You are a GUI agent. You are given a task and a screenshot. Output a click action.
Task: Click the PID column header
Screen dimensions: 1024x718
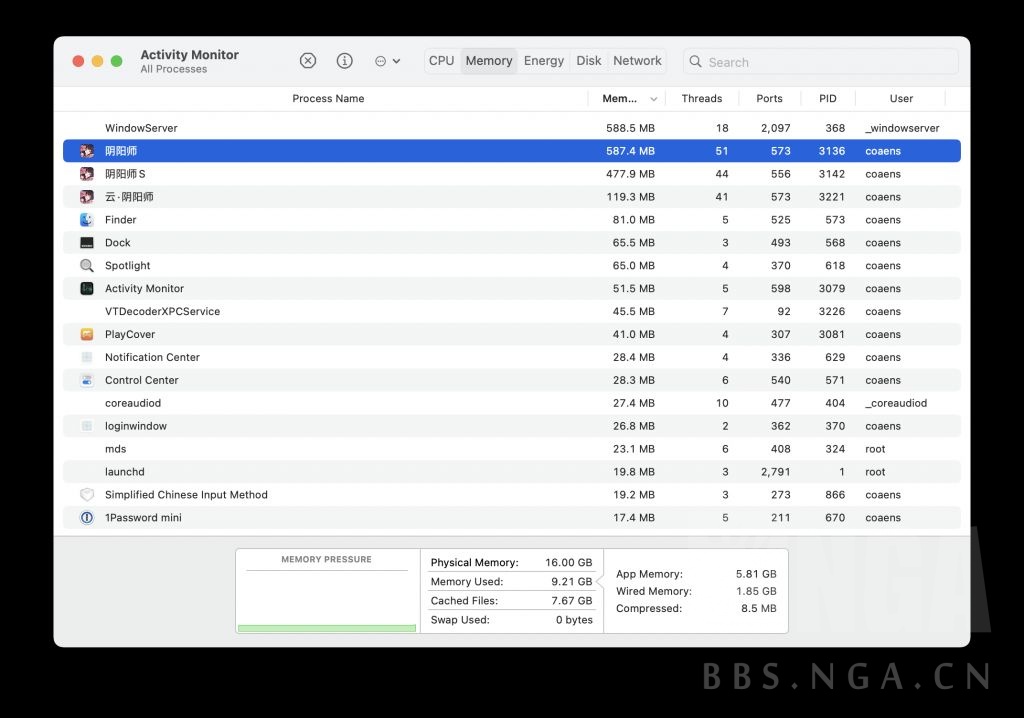(827, 99)
